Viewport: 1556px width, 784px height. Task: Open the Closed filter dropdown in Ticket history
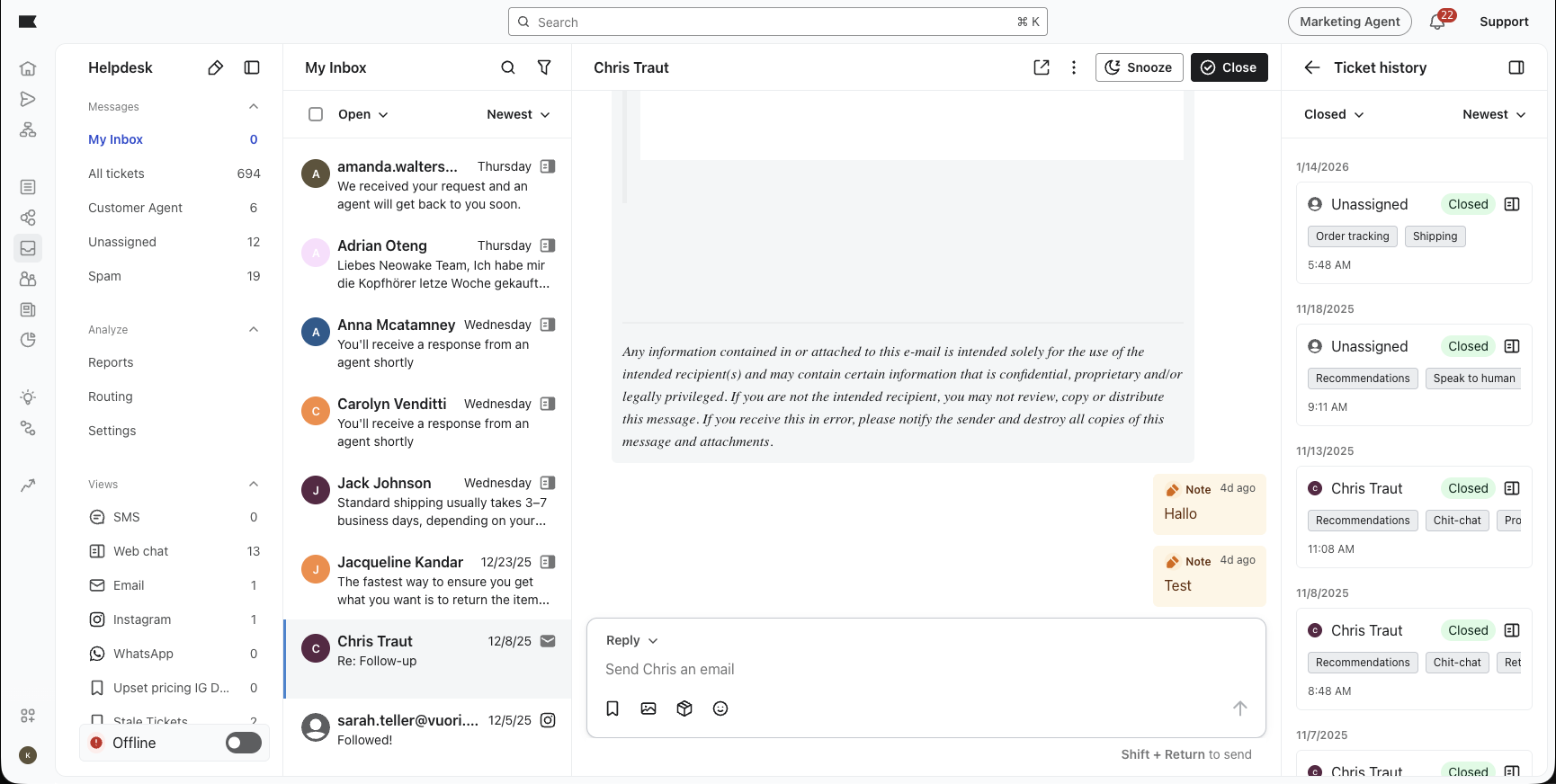pos(1334,114)
